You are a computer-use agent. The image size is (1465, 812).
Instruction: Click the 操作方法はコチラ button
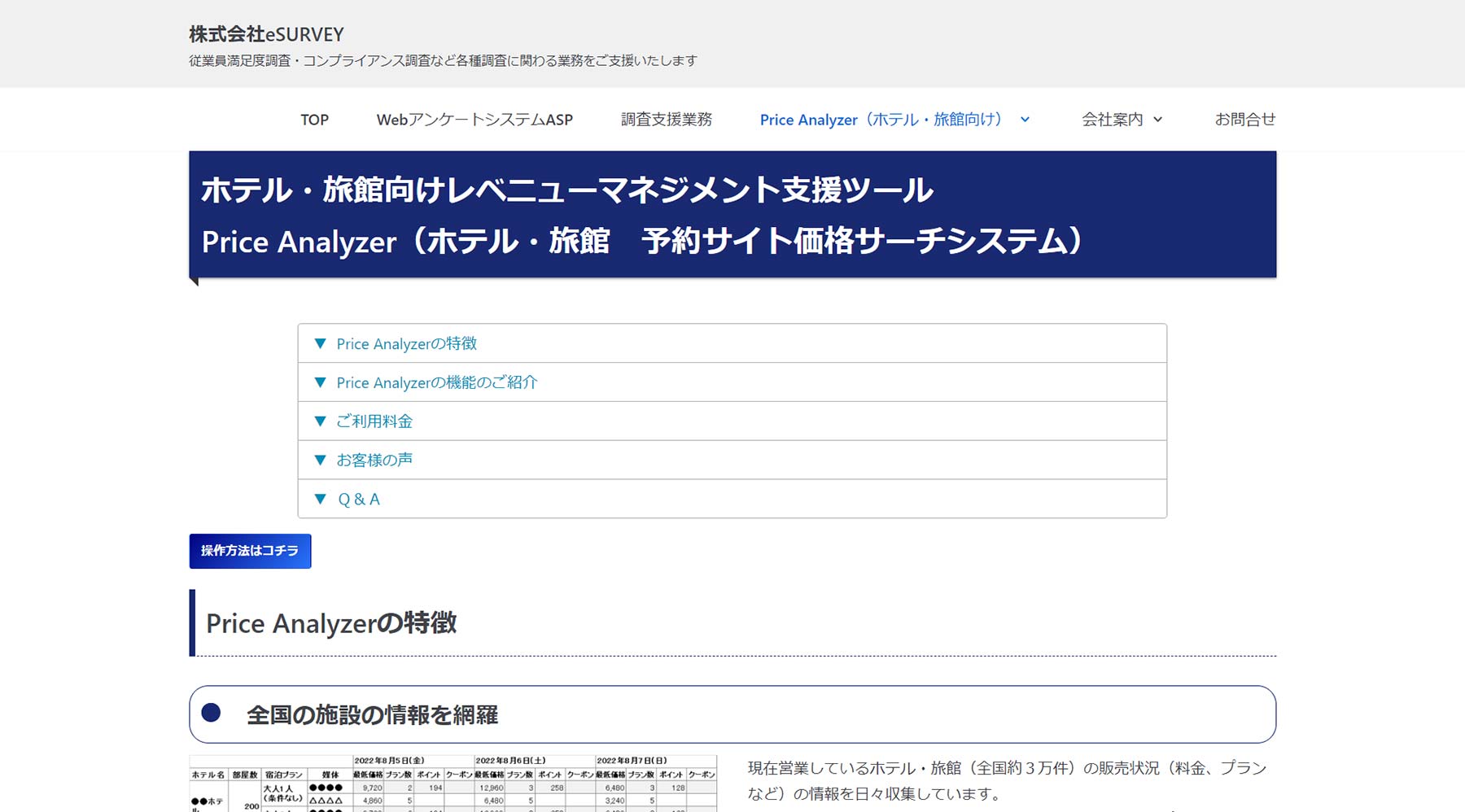pyautogui.click(x=250, y=551)
